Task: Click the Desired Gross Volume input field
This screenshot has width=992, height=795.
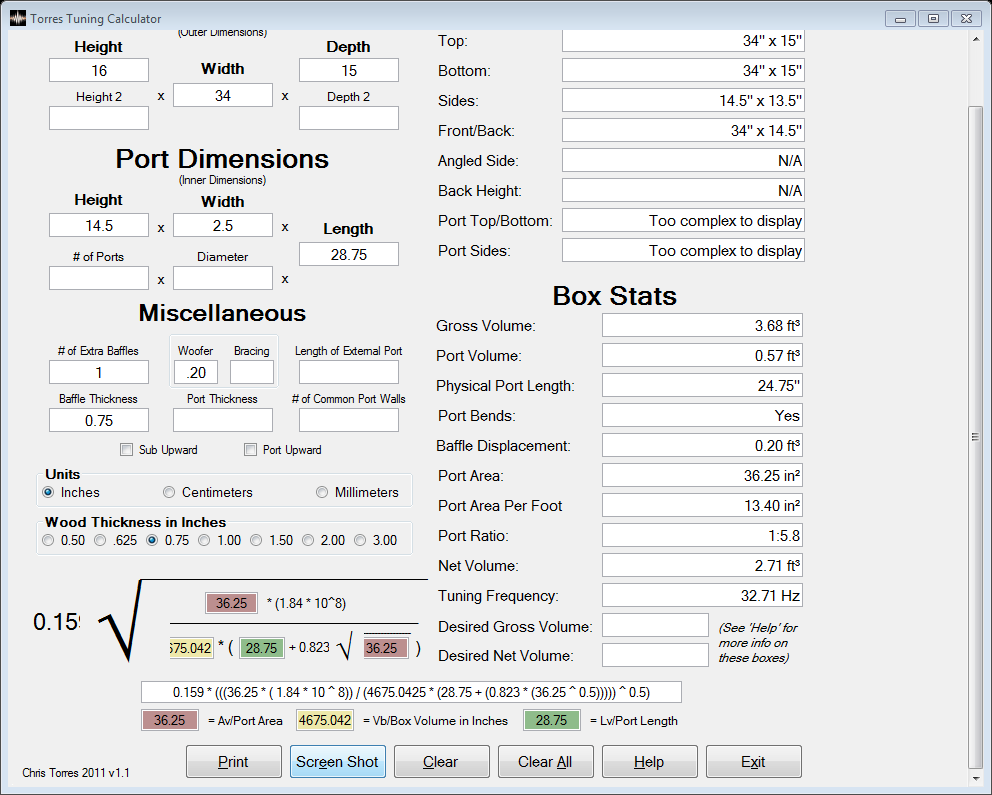Action: coord(655,625)
